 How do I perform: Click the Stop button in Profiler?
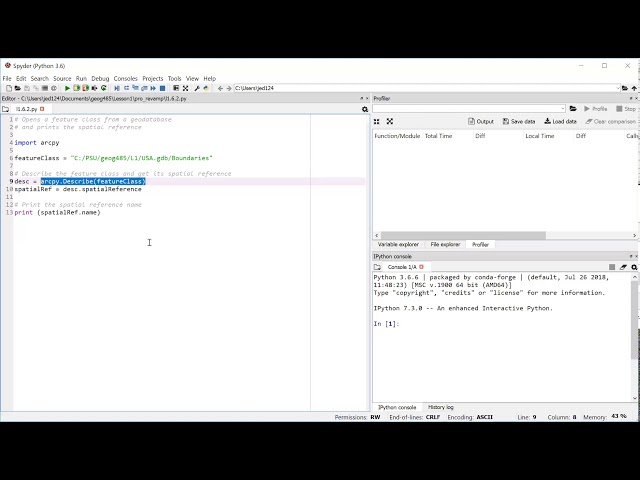pyautogui.click(x=626, y=109)
